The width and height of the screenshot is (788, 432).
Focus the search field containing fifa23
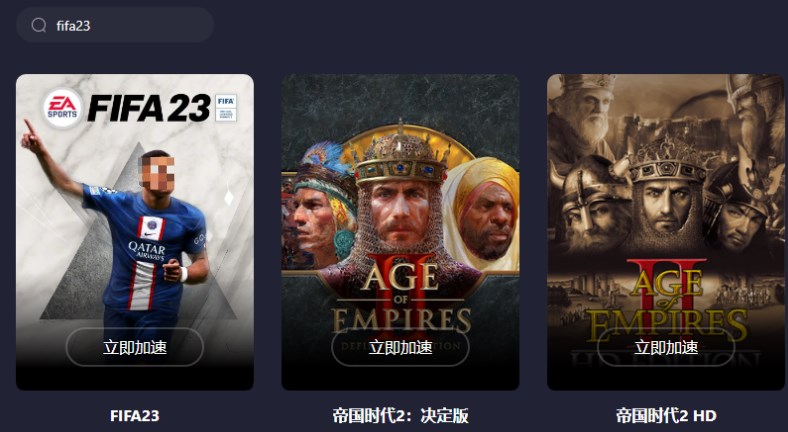pyautogui.click(x=115, y=25)
